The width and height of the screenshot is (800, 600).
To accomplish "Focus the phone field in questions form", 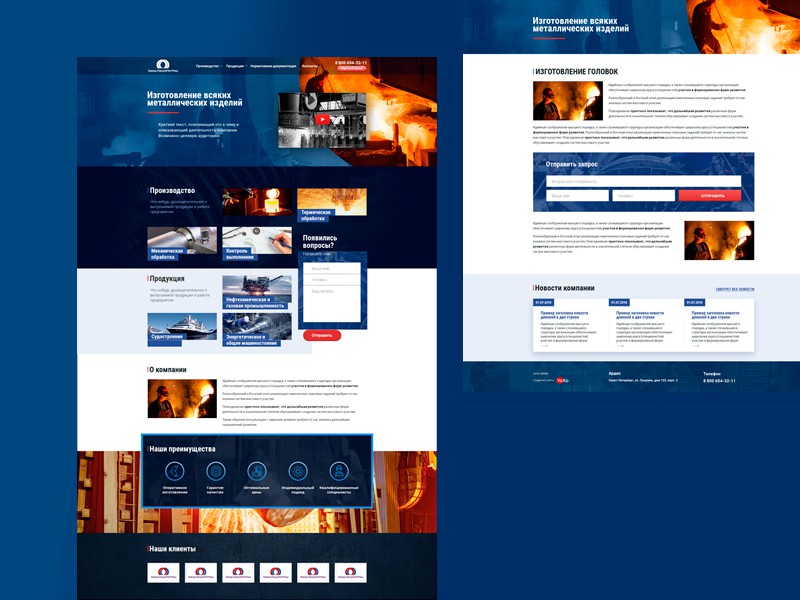I will [x=332, y=280].
